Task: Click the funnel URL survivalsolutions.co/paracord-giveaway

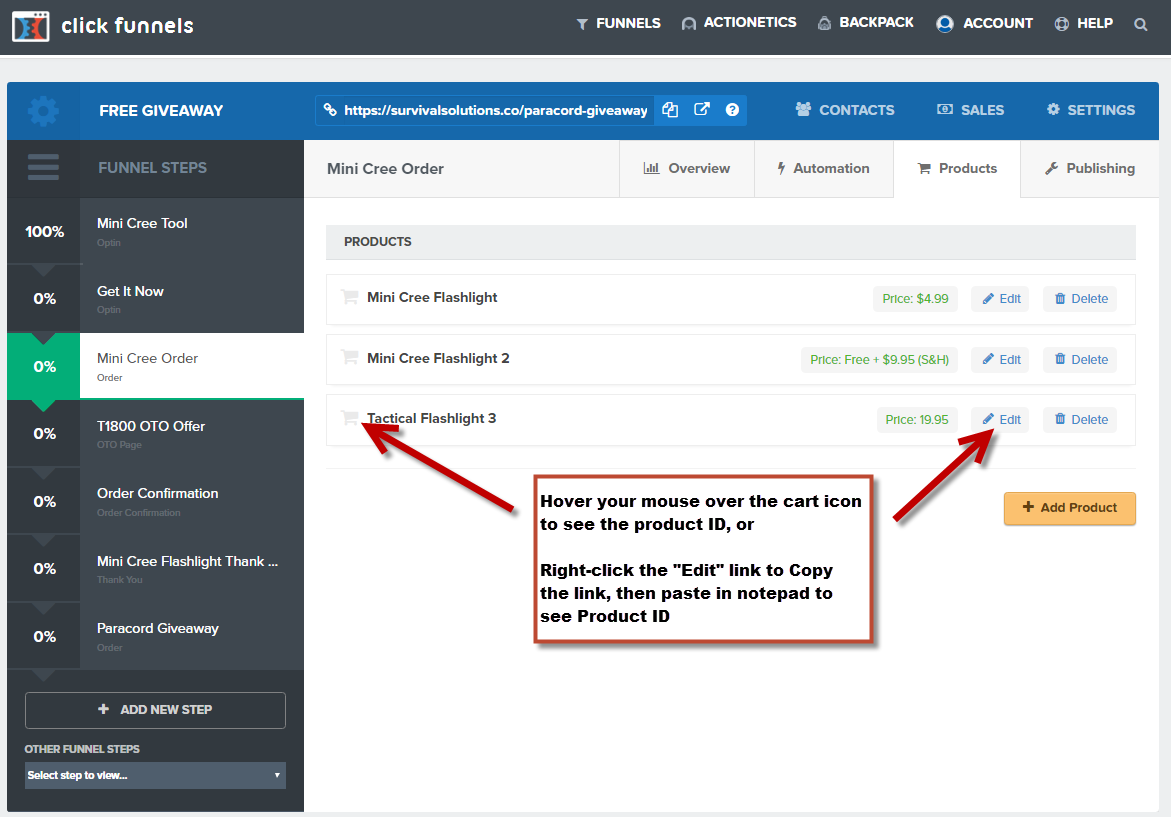Action: point(495,111)
